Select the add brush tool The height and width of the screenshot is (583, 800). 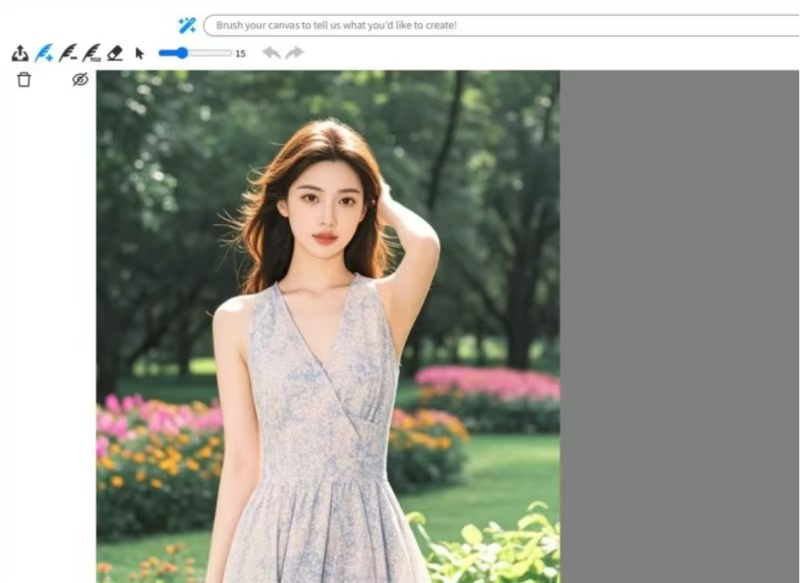click(x=44, y=53)
